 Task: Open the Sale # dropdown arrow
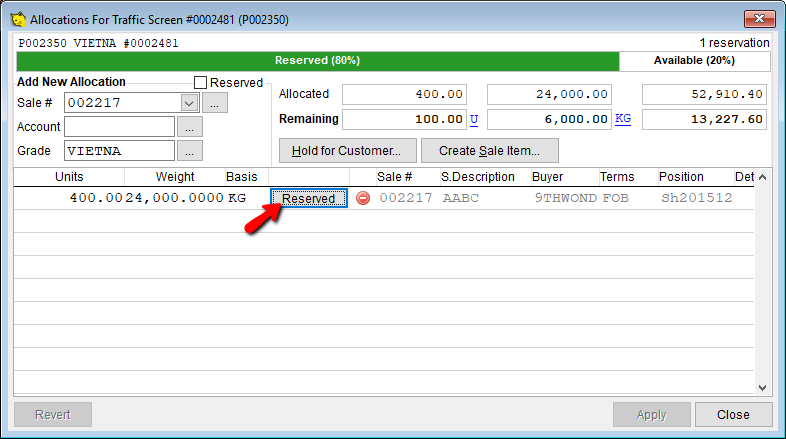coord(189,103)
